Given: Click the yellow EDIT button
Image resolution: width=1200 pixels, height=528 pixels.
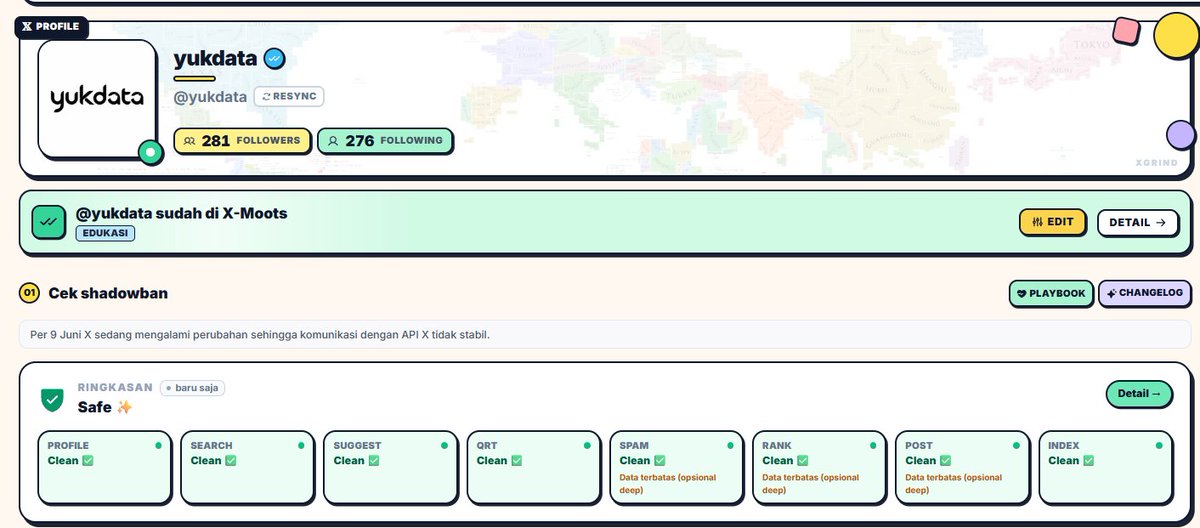Looking at the screenshot, I should point(1052,222).
